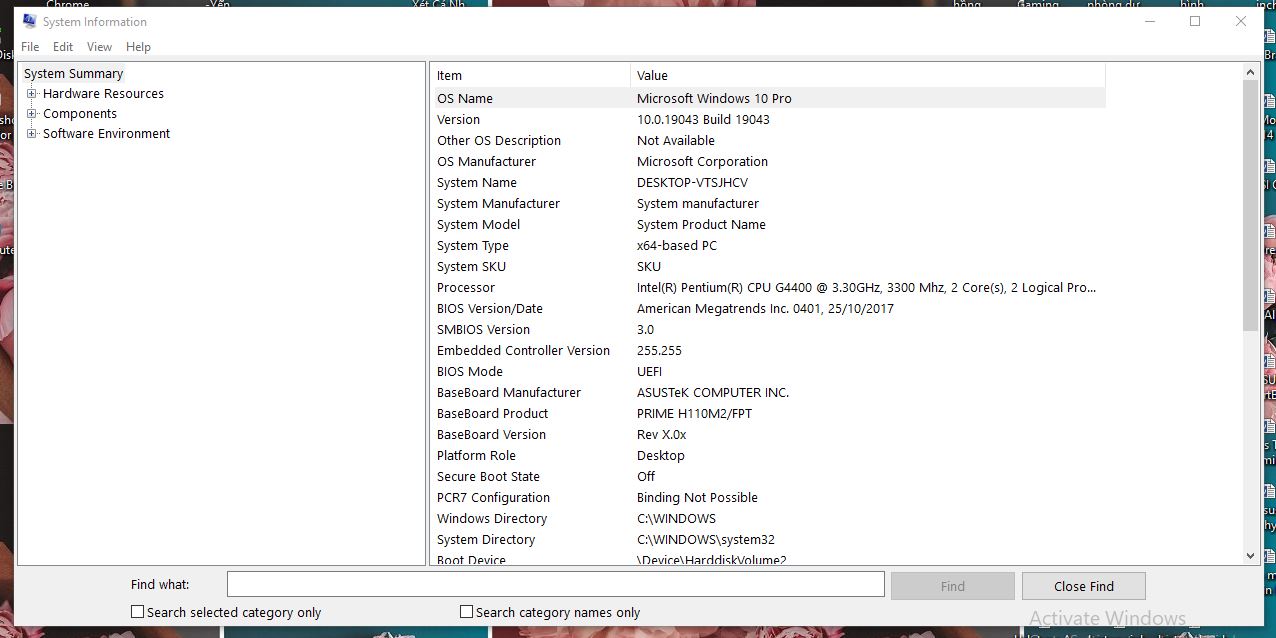Maximize the System Information window
This screenshot has height=638, width=1276.
[1194, 21]
